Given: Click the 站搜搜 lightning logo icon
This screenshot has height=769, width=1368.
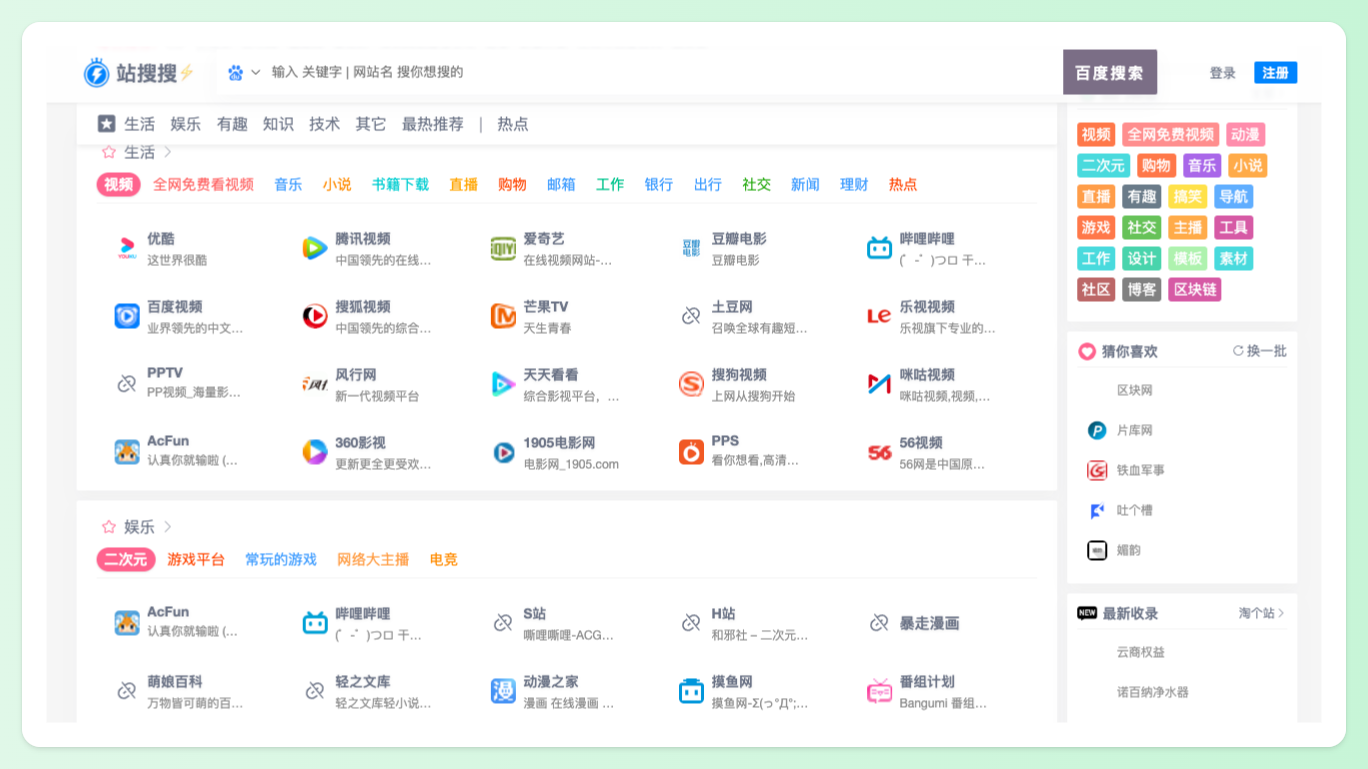Looking at the screenshot, I should click(96, 72).
